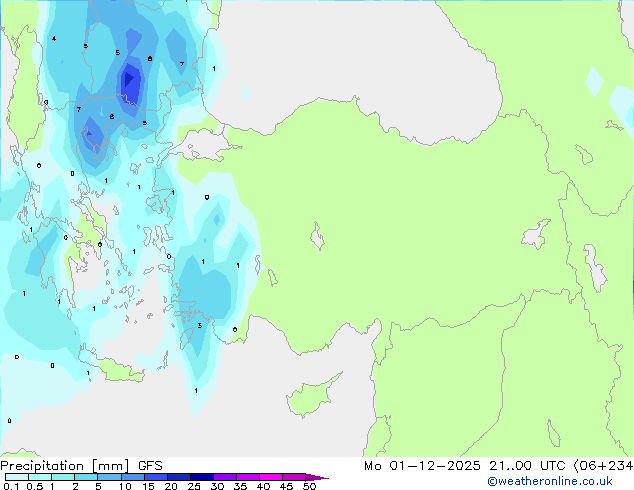The height and width of the screenshot is (490, 634).
Task: Select the 0.1 mm palest cyan legend swatch
Action: pyautogui.click(x=17, y=477)
